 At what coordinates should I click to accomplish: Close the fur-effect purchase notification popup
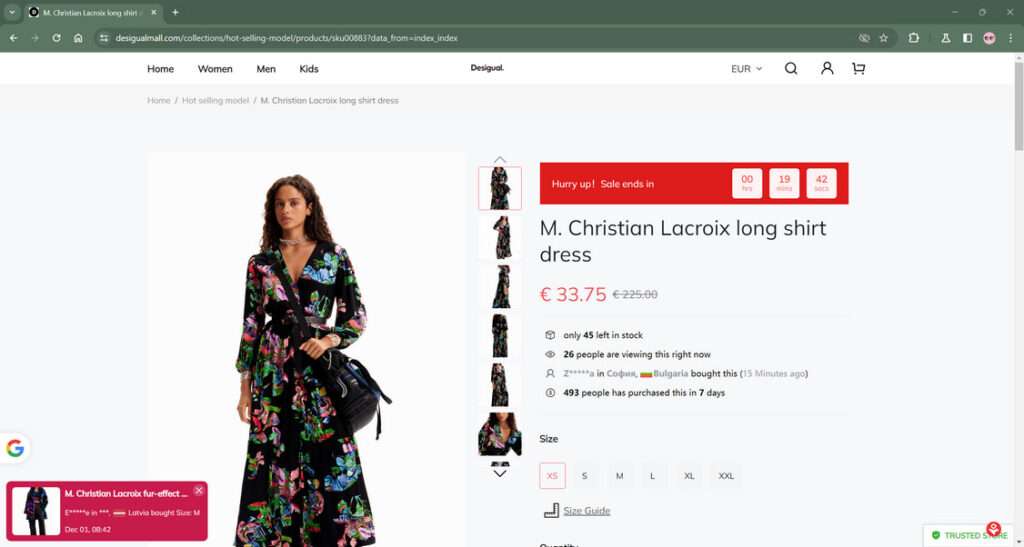tap(199, 490)
